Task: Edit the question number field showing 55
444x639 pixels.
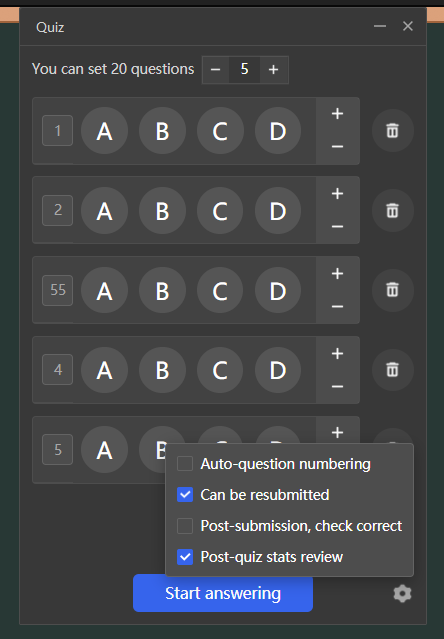Action: pyautogui.click(x=57, y=290)
